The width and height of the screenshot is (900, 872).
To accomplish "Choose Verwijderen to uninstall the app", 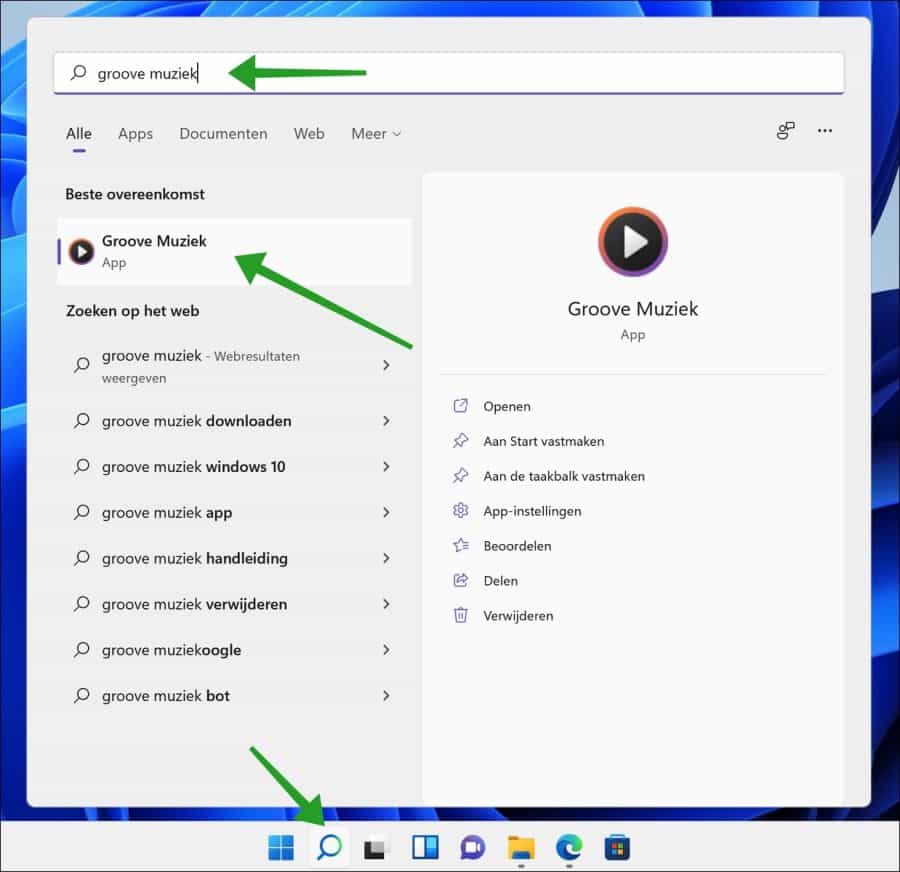I will click(x=518, y=616).
